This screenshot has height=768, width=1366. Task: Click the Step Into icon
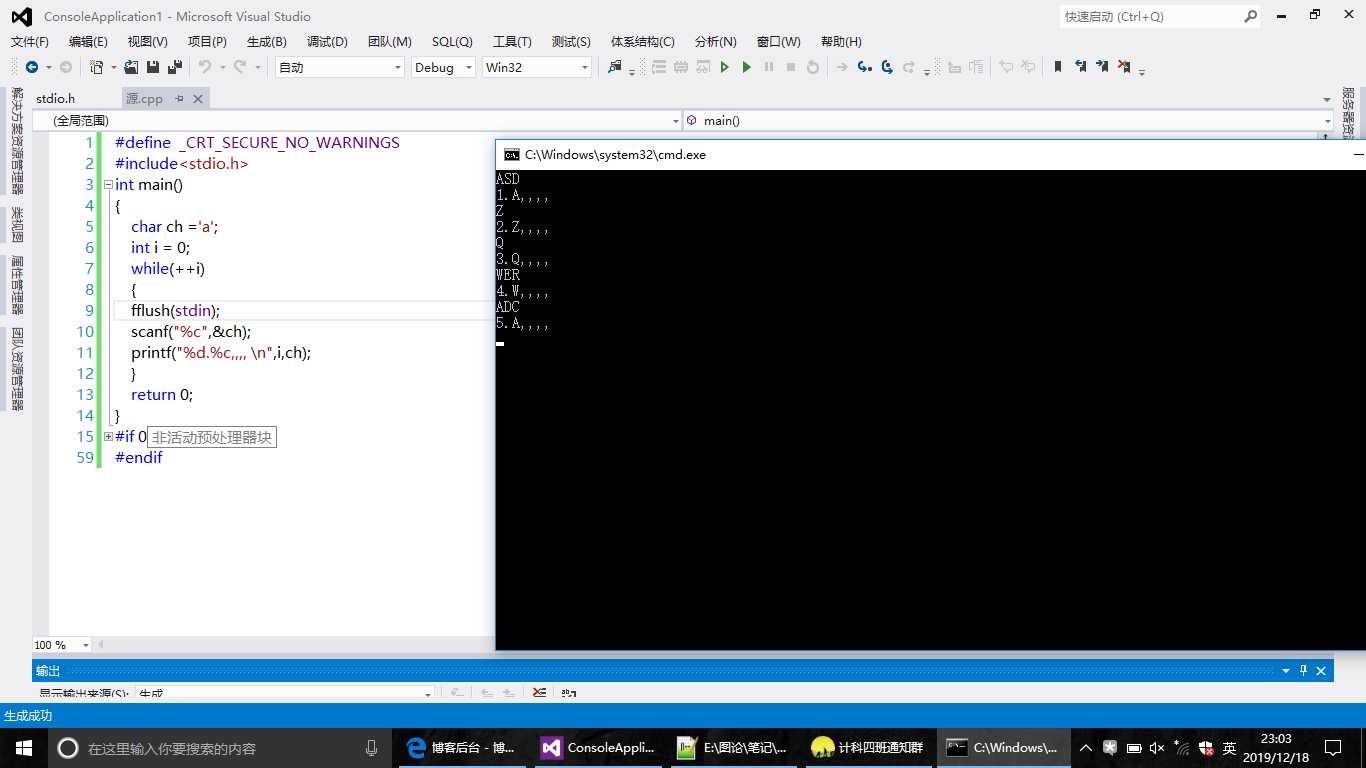865,67
